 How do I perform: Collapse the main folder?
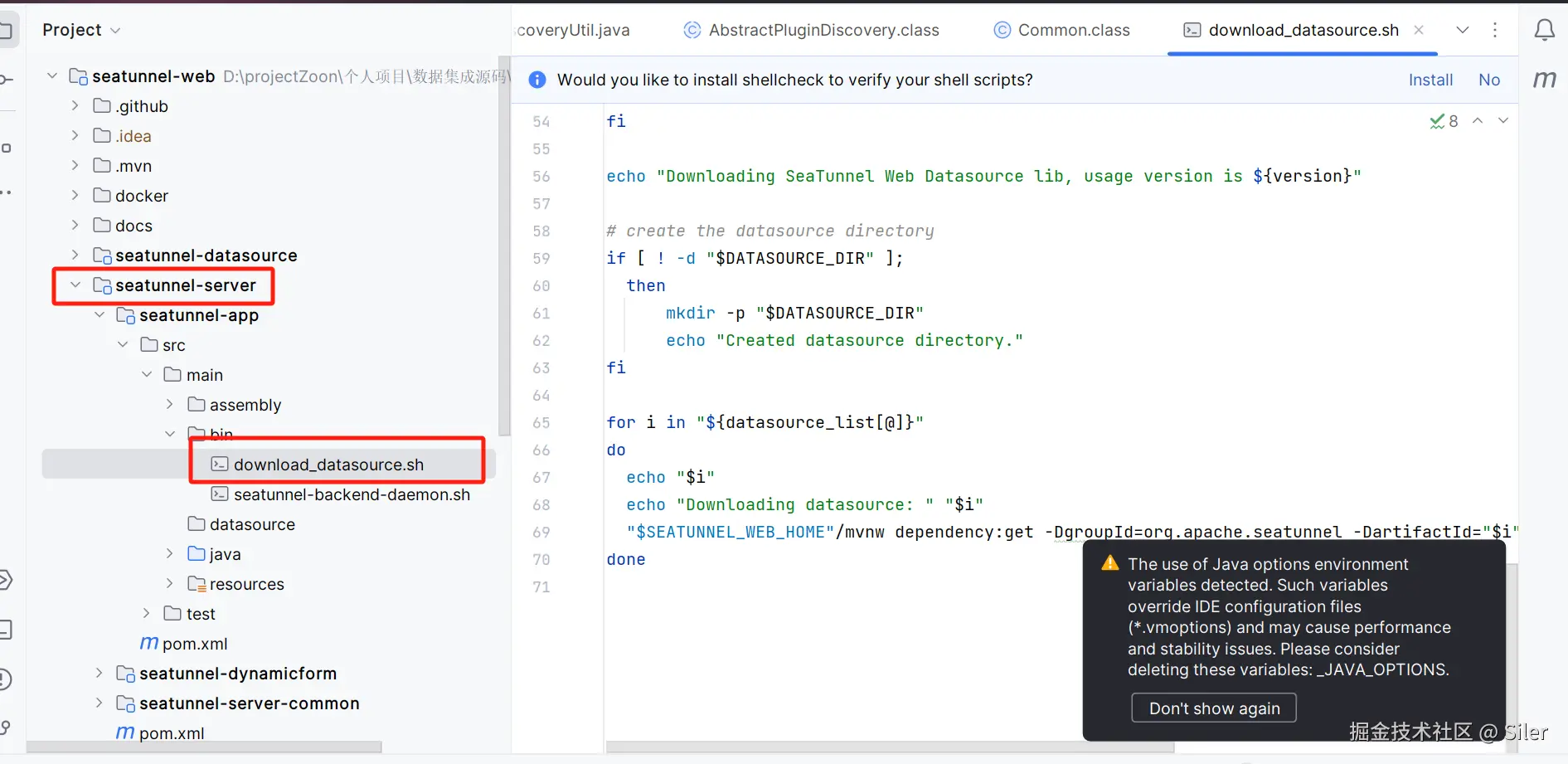click(x=147, y=375)
